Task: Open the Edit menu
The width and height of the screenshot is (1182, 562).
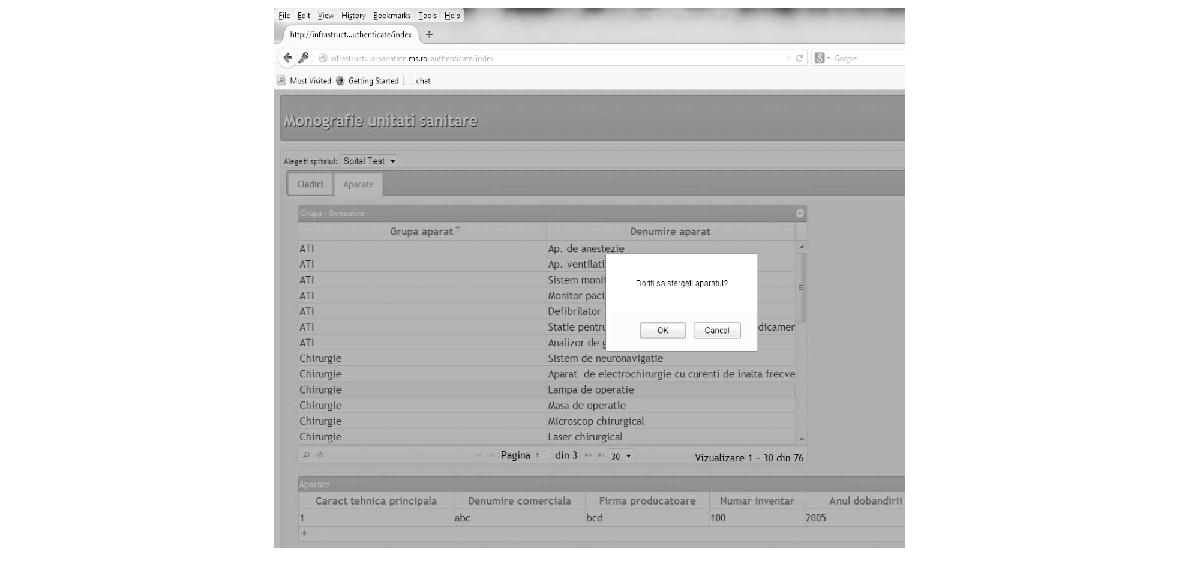Action: pyautogui.click(x=304, y=15)
